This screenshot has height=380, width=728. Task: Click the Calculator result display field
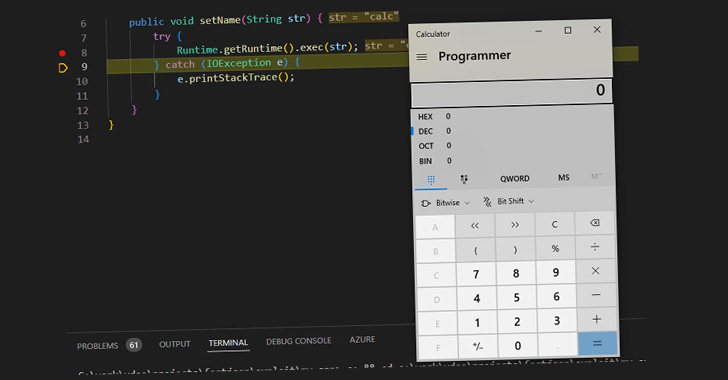pos(512,92)
